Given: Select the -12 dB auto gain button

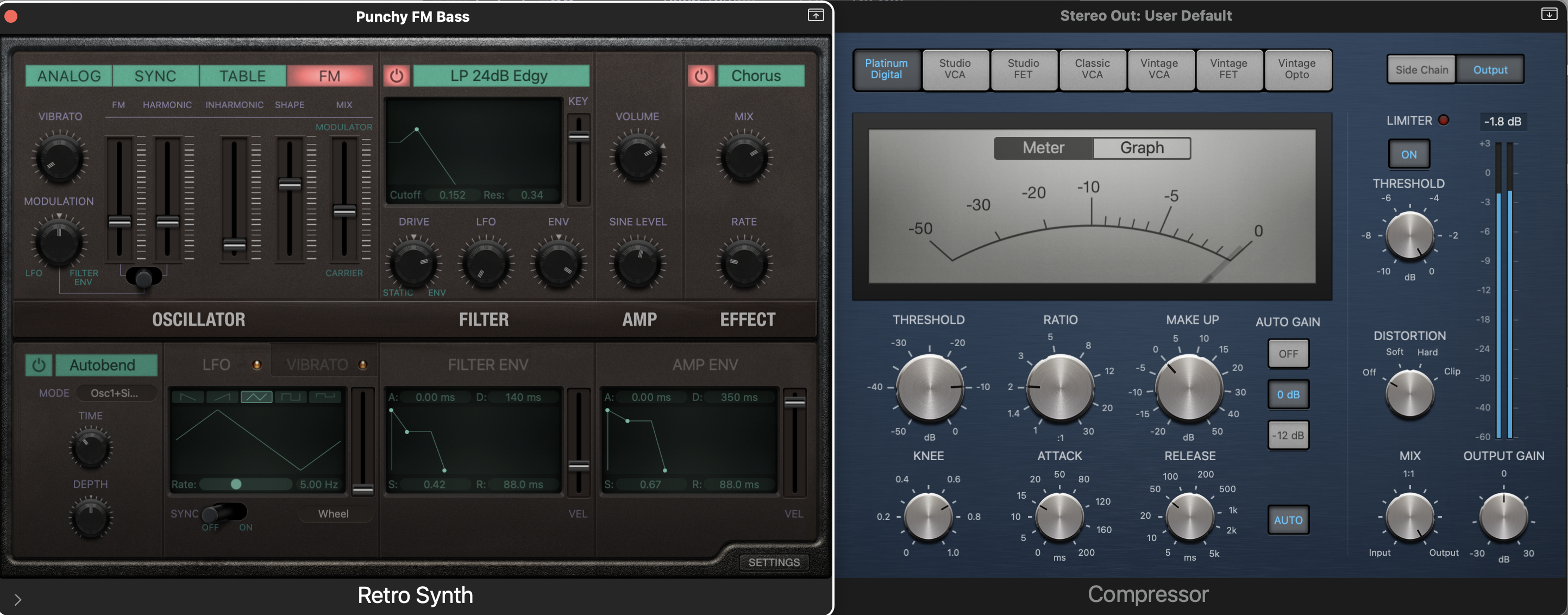Looking at the screenshot, I should [1288, 435].
